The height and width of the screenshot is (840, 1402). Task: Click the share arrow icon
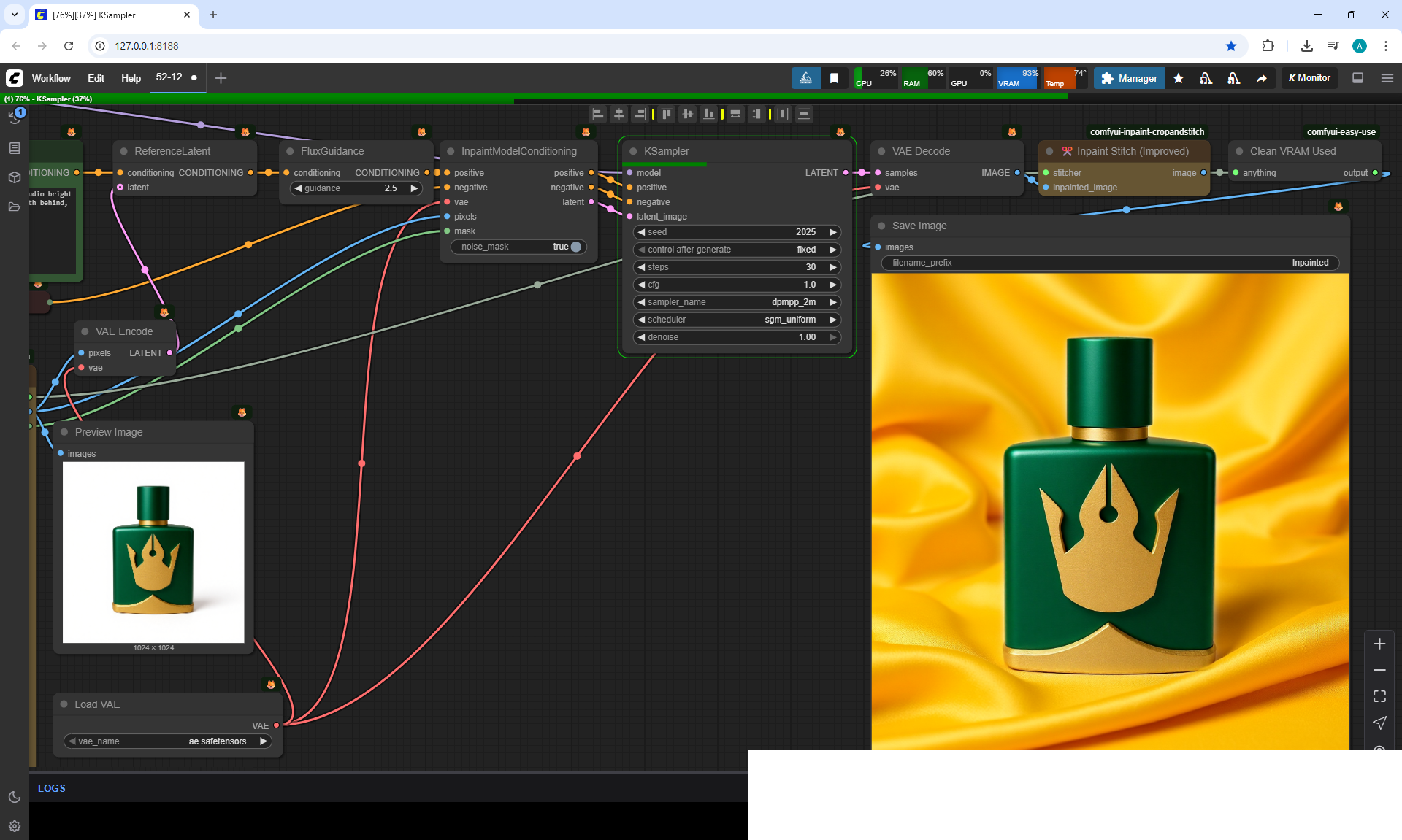pos(1262,78)
